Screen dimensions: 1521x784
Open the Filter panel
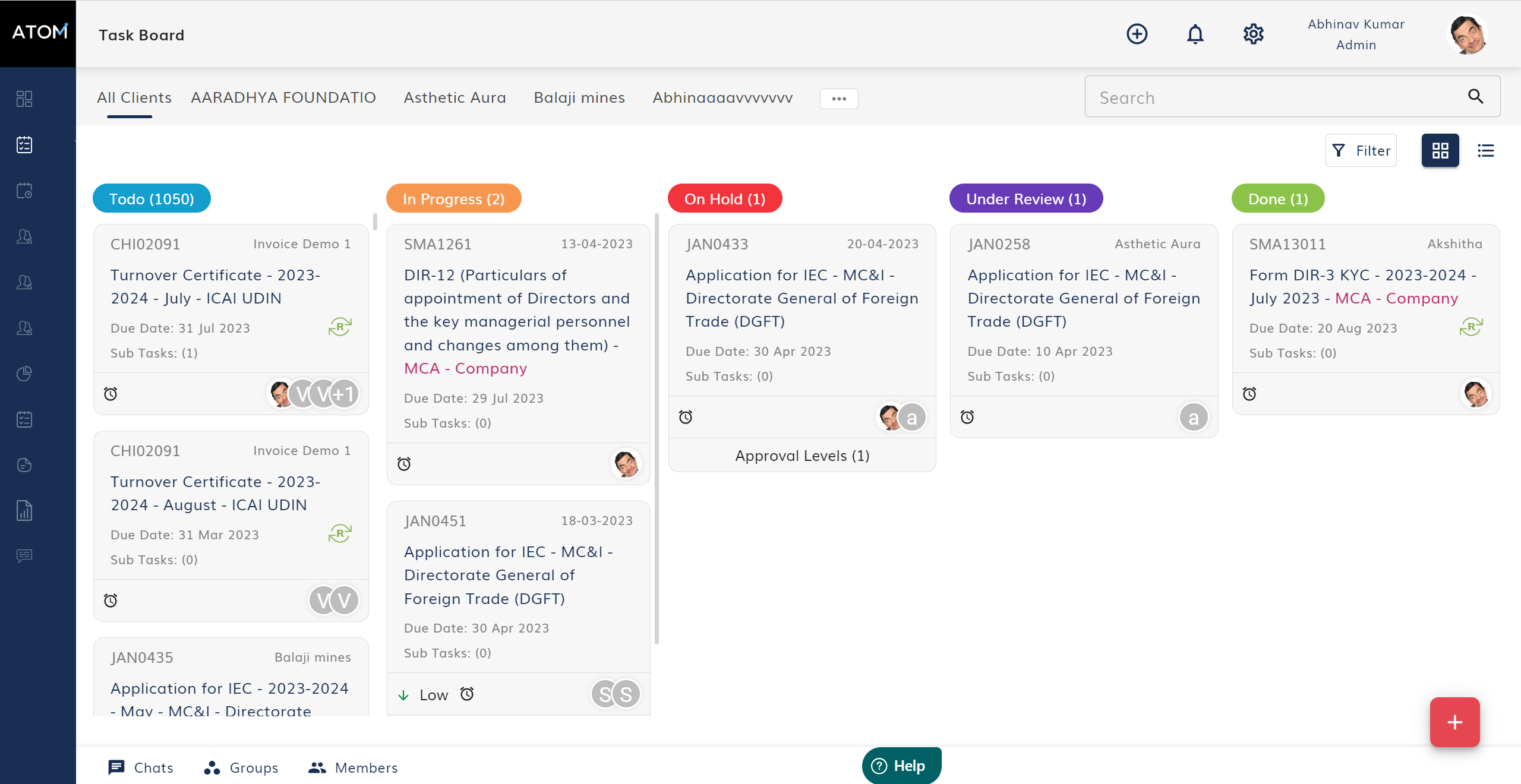click(x=1361, y=150)
